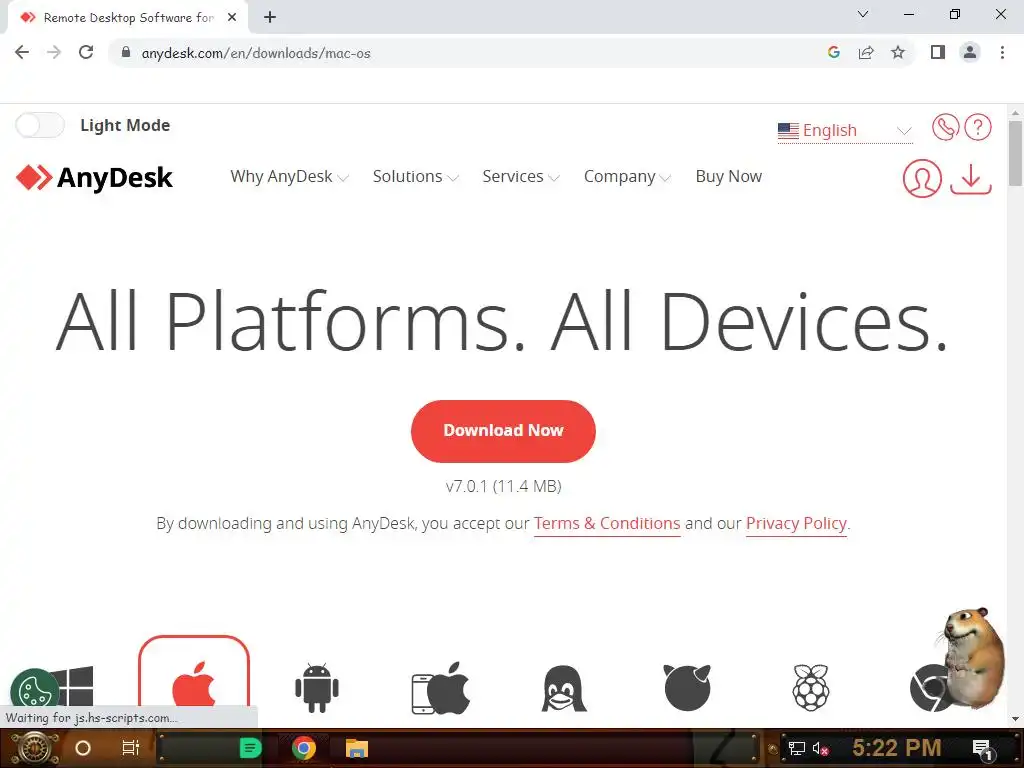The height and width of the screenshot is (768, 1024).
Task: Open the Start menu steampunk button
Action: (34, 748)
